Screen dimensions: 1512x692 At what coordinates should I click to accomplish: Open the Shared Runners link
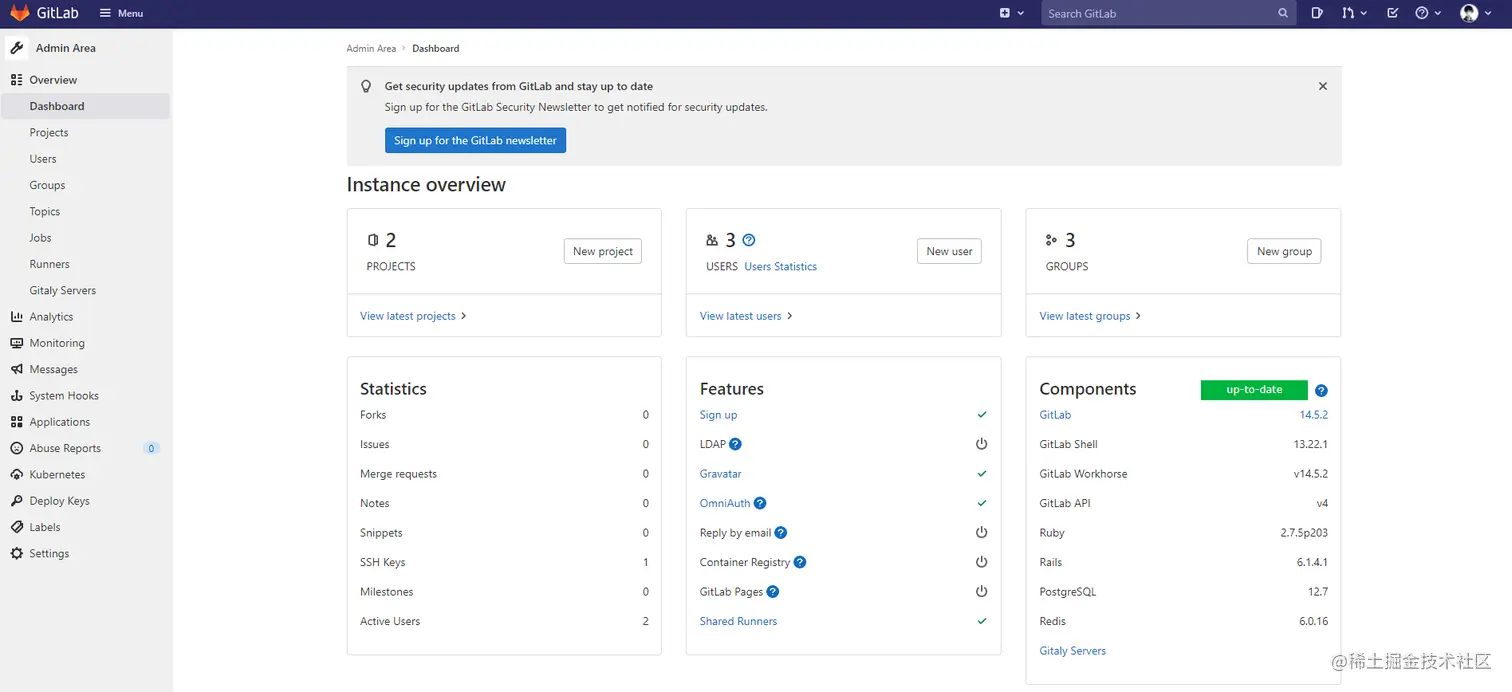coord(738,621)
